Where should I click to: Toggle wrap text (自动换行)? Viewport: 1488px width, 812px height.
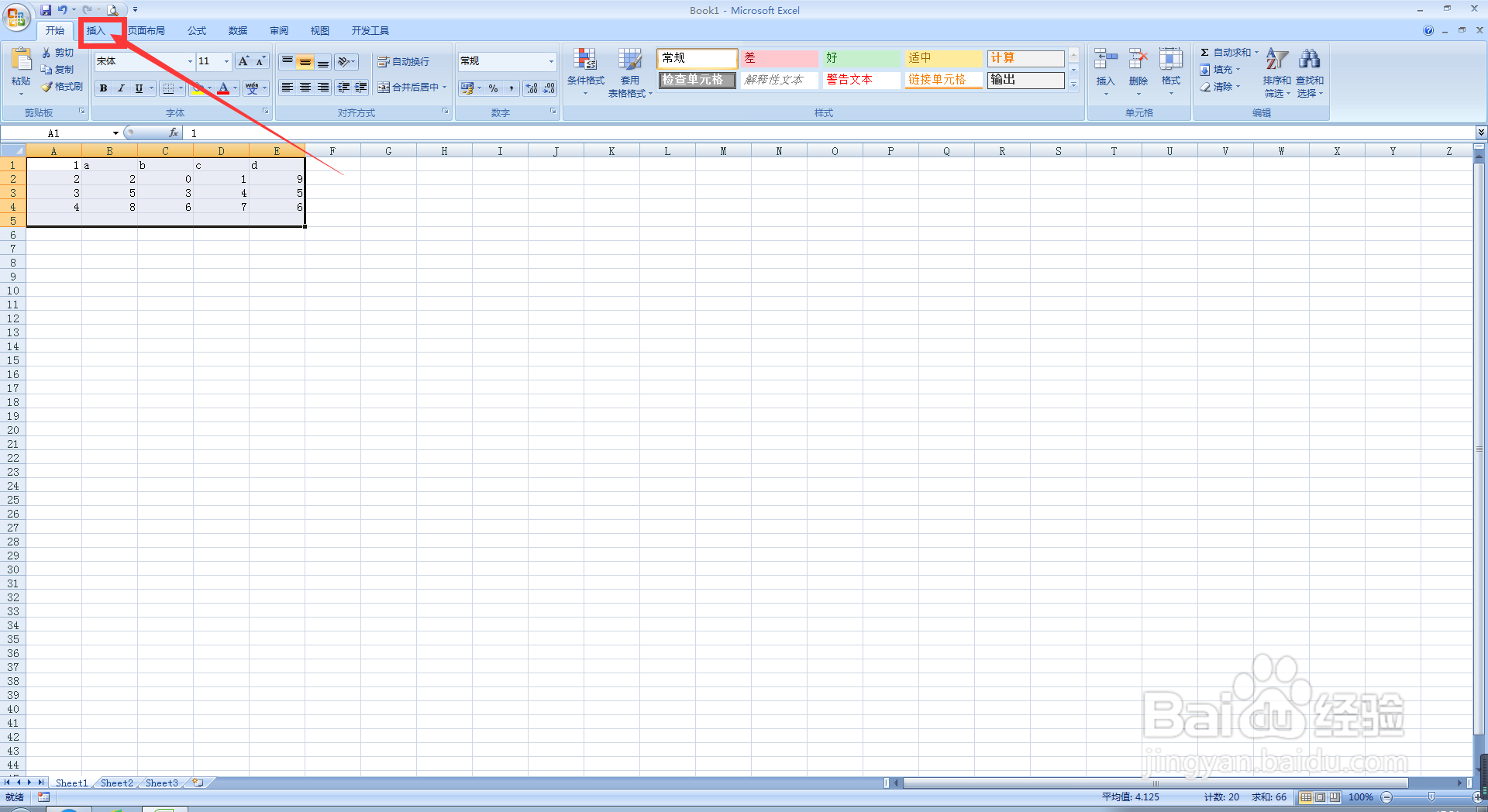pyautogui.click(x=403, y=61)
